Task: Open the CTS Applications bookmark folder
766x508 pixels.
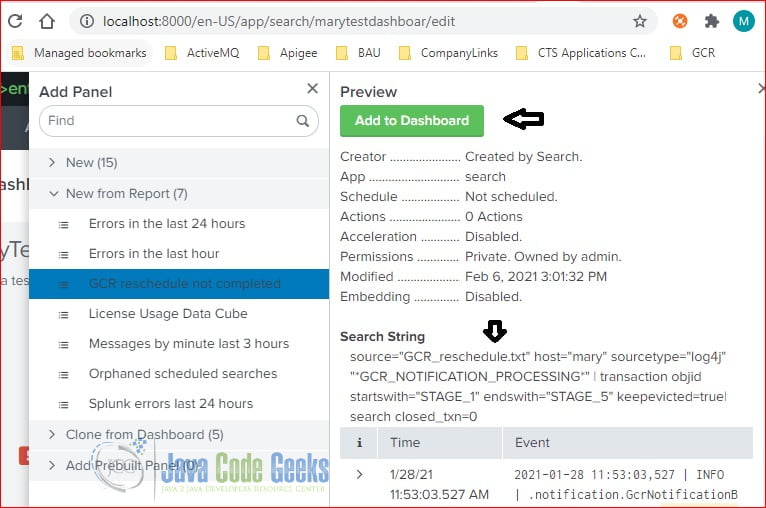Action: 581,53
